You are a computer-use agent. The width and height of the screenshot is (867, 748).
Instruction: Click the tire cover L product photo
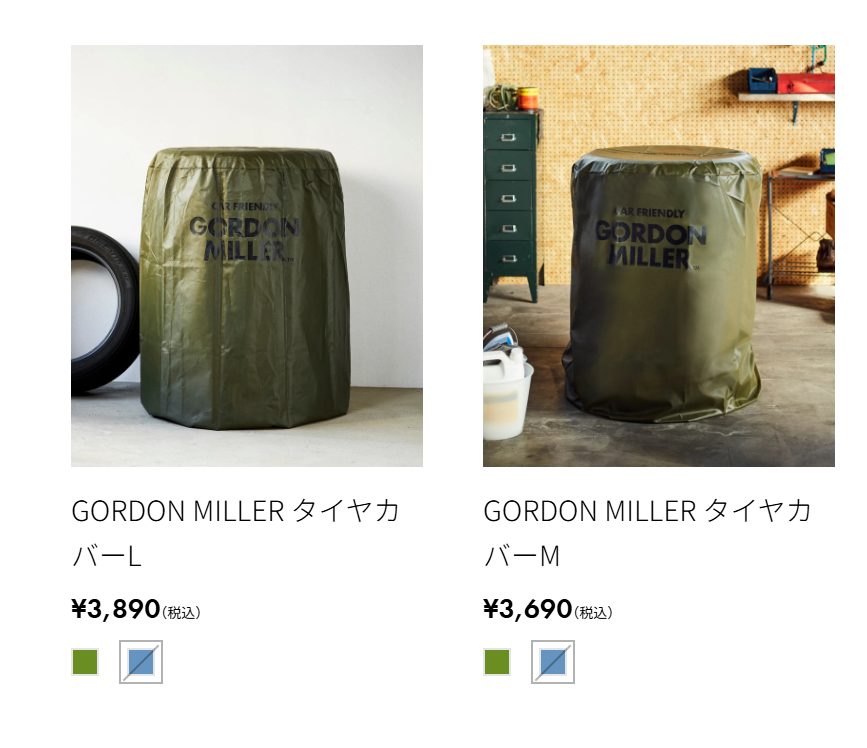[247, 256]
